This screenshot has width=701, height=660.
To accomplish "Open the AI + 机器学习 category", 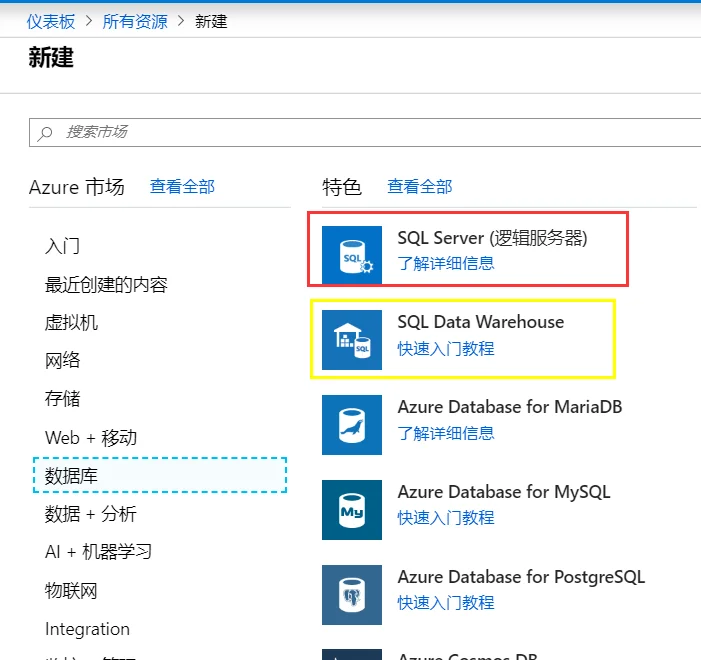I will click(x=98, y=552).
